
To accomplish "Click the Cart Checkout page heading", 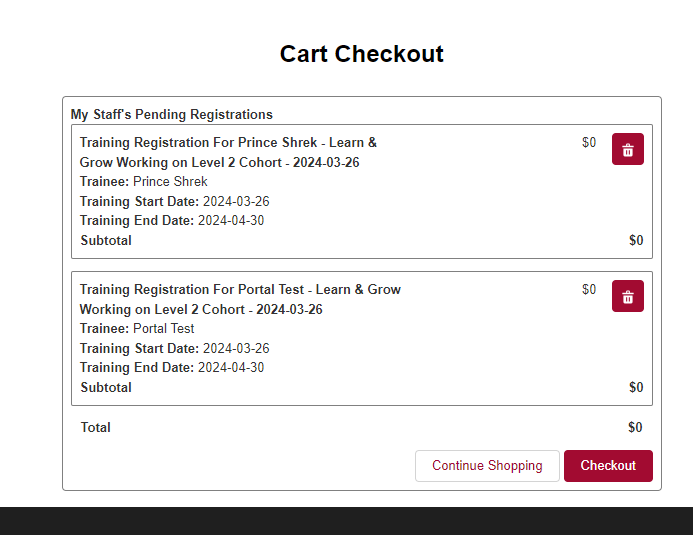I will pos(362,54).
